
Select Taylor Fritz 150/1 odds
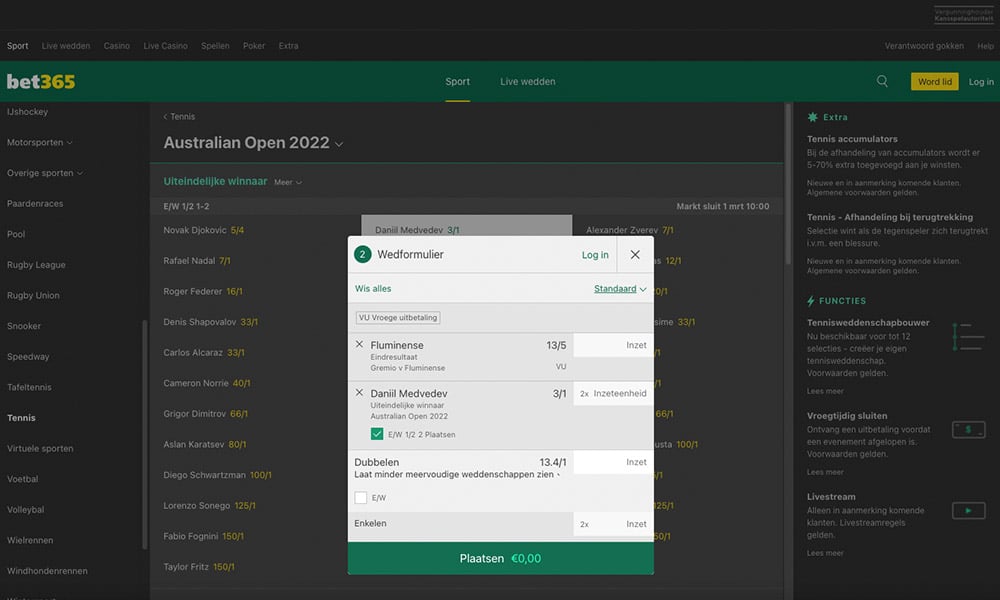[198, 567]
